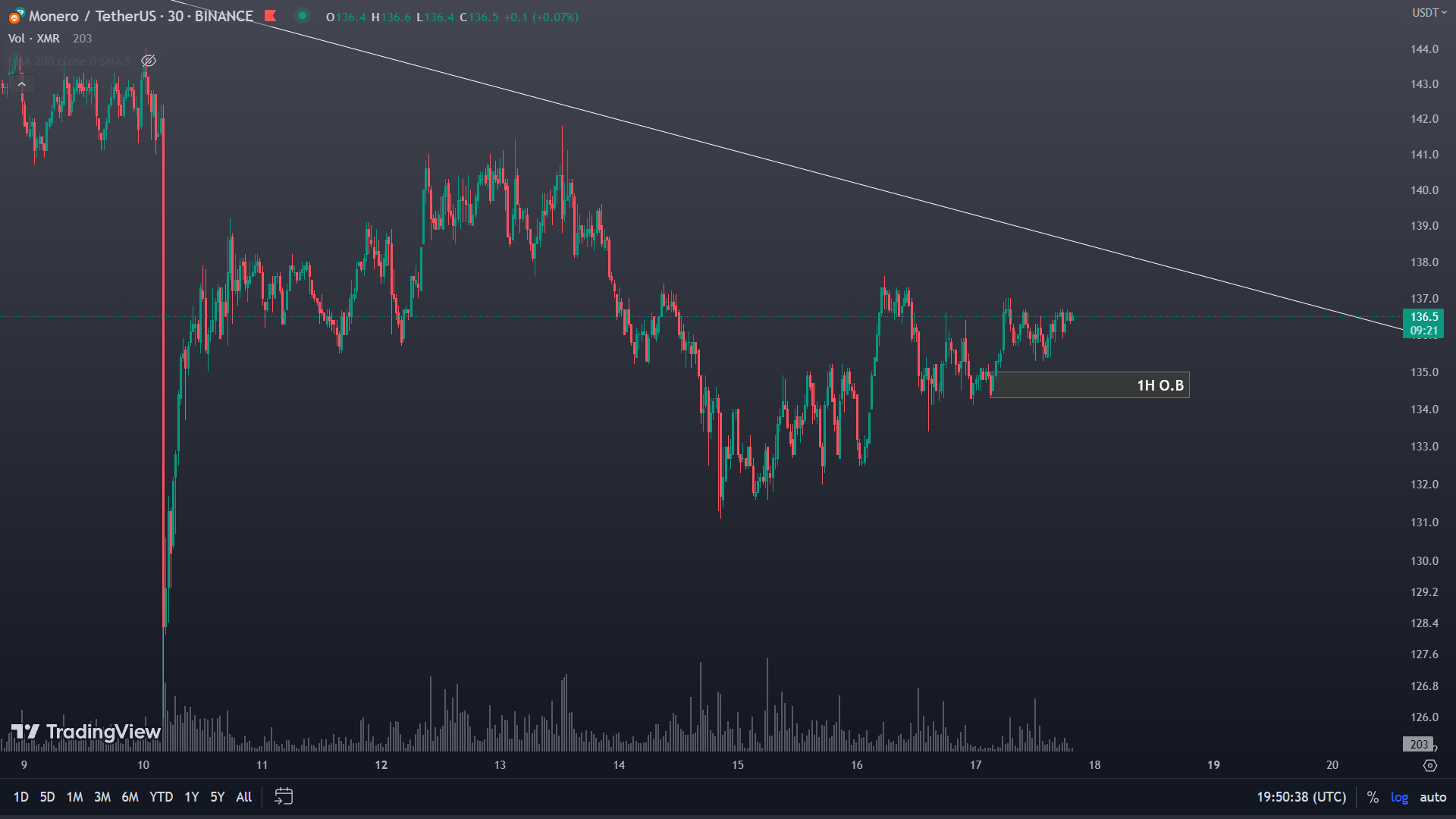Select the 3M date range

point(102,797)
